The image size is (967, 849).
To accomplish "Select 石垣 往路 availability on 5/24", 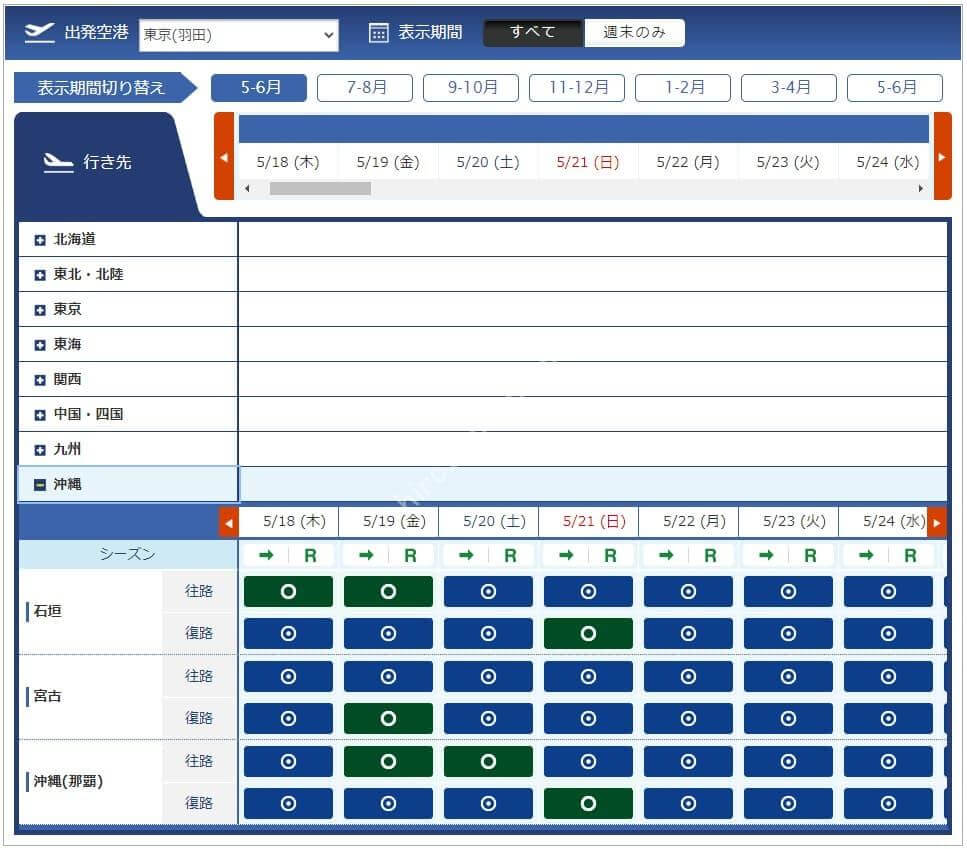I will click(887, 592).
